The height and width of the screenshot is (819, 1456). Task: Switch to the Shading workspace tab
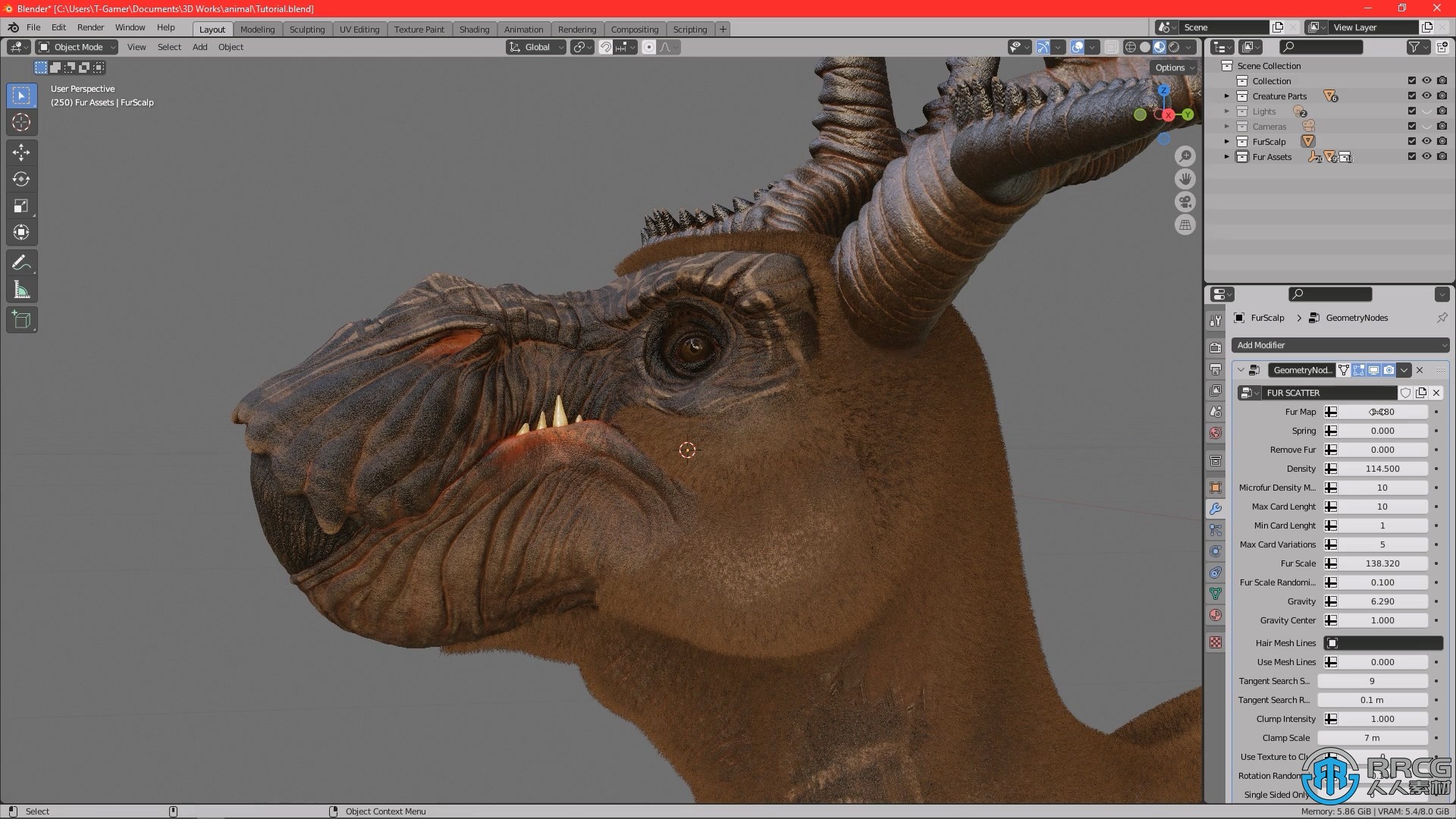(x=474, y=30)
